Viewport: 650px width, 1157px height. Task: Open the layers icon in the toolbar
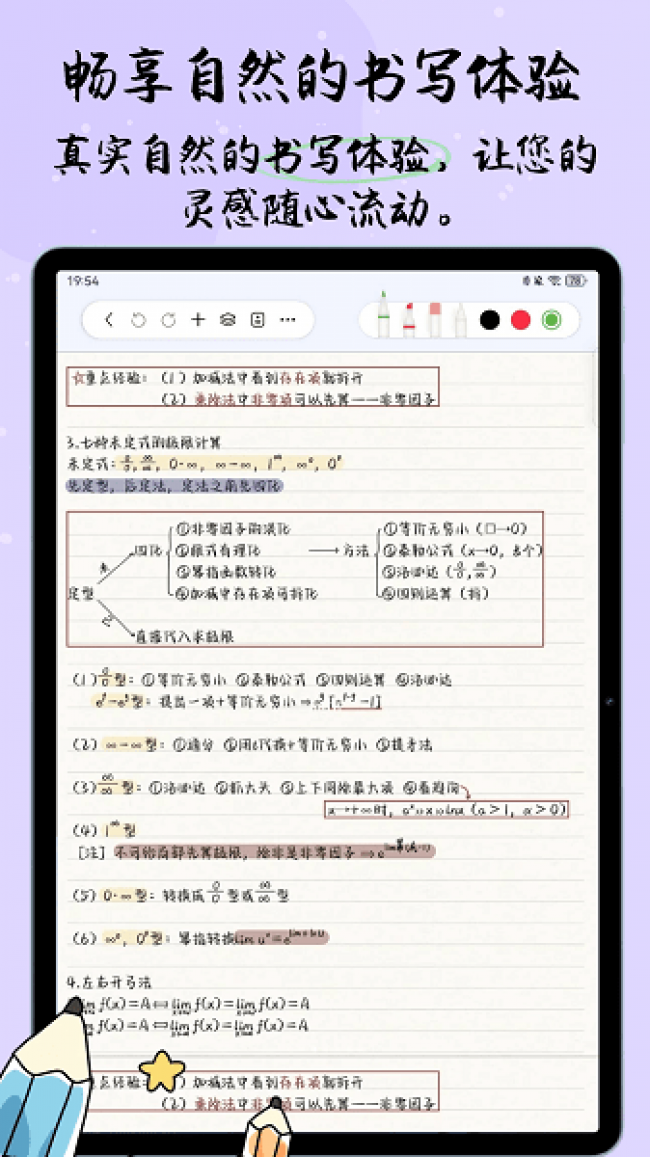(227, 320)
